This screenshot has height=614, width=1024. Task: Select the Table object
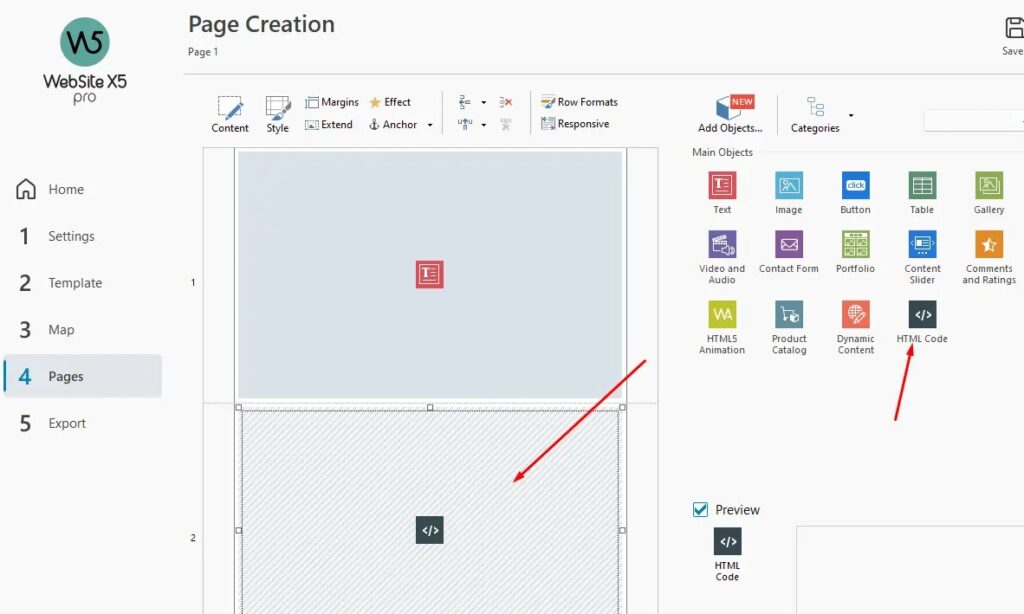(x=921, y=193)
